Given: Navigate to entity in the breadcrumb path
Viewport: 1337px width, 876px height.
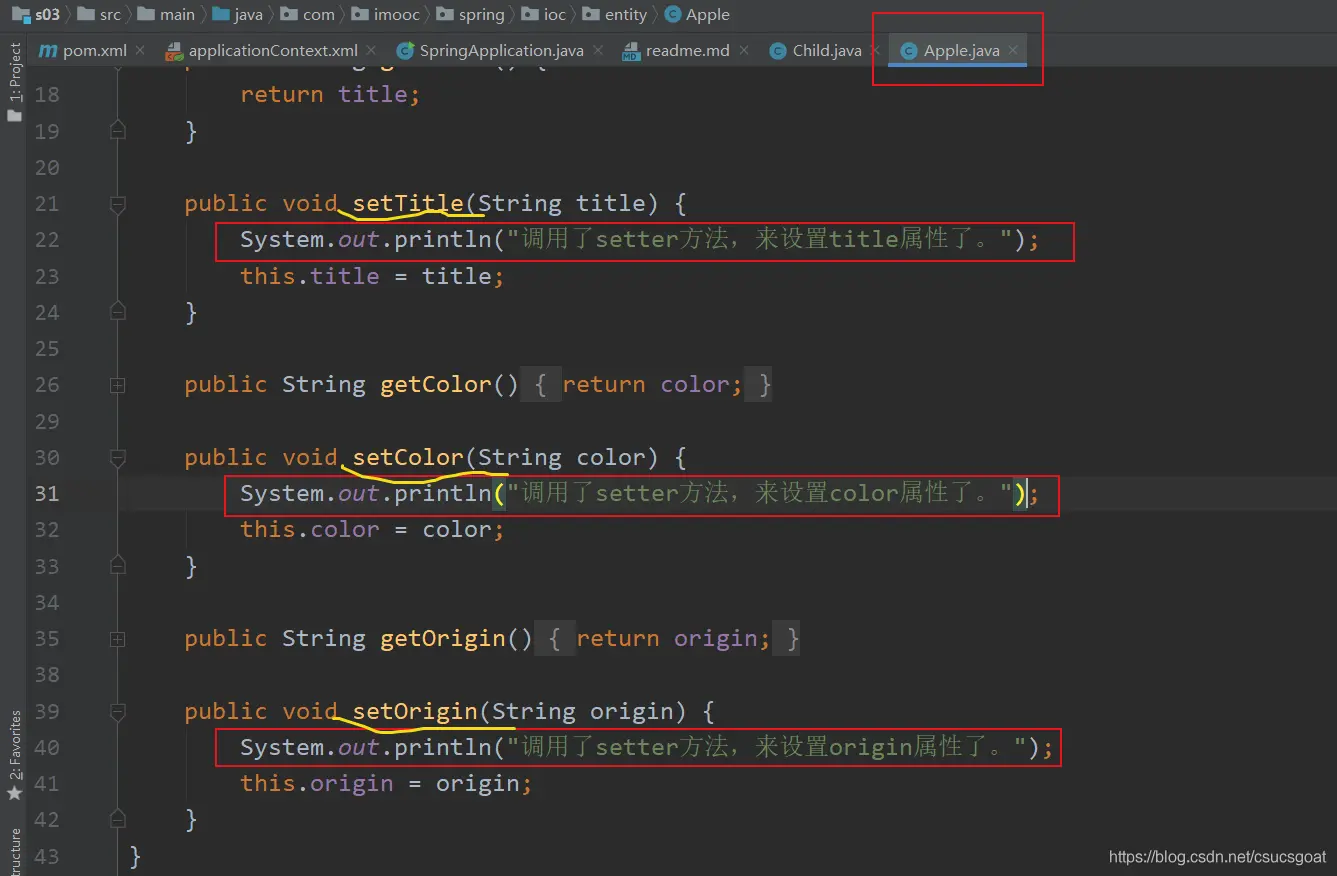Looking at the screenshot, I should (625, 14).
